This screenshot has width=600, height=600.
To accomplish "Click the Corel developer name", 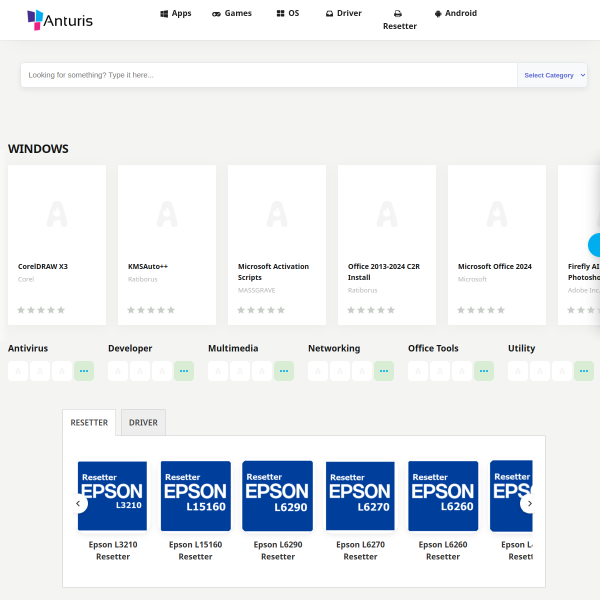I will pyautogui.click(x=26, y=279).
